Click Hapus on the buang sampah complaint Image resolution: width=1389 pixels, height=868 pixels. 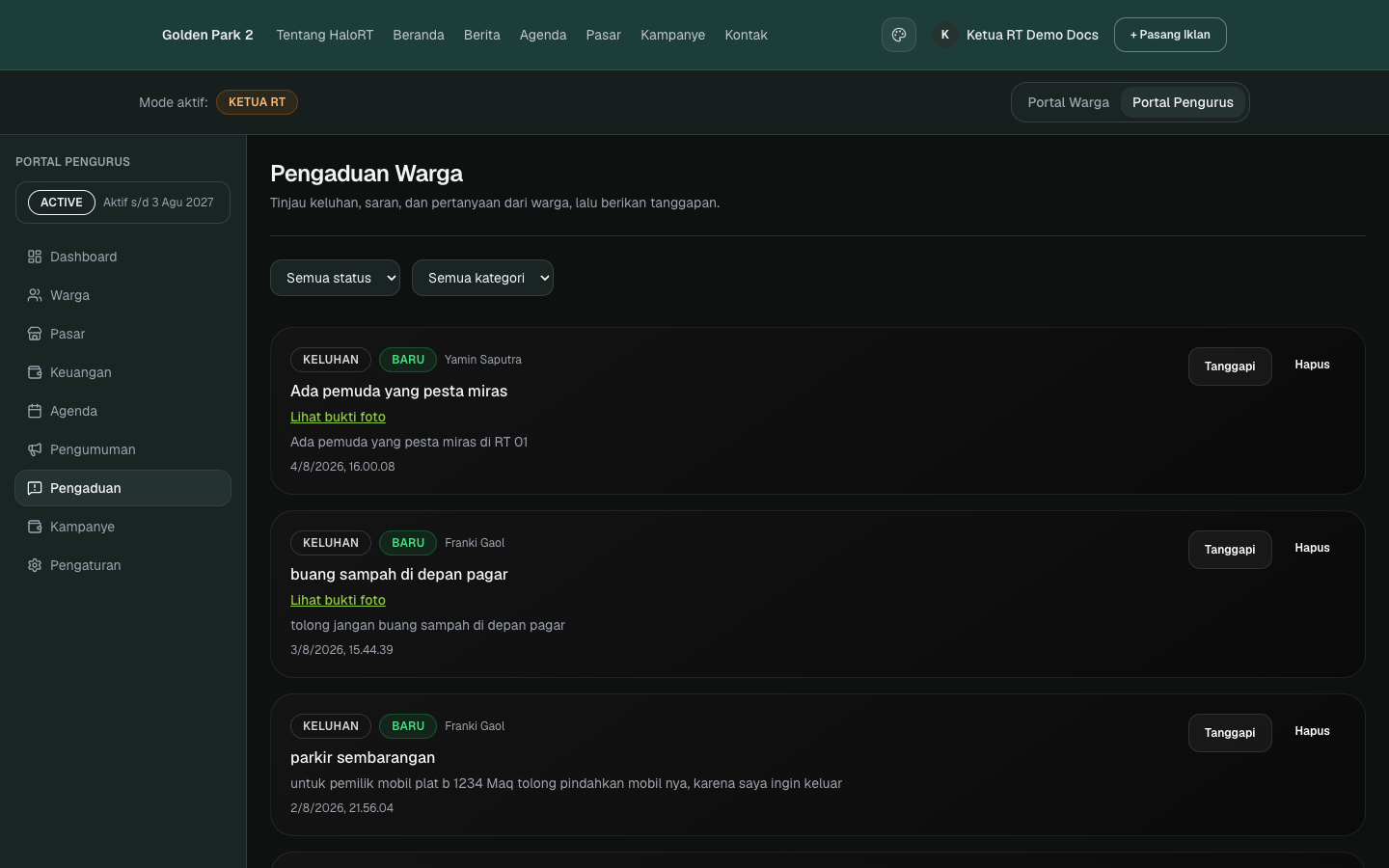coord(1312,548)
